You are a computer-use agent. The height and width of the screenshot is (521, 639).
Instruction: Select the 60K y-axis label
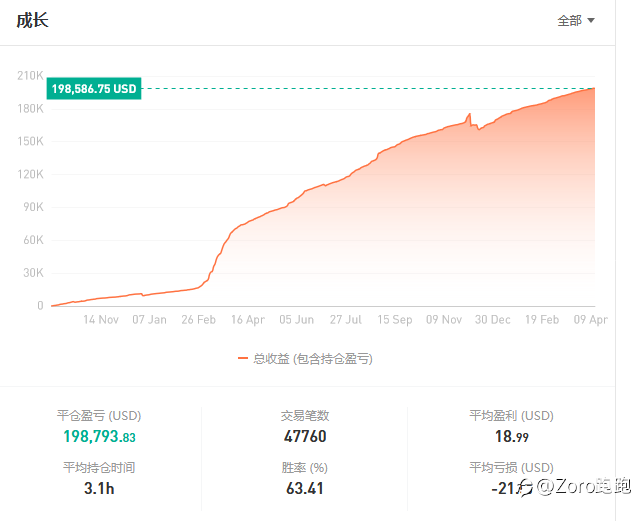[33, 240]
